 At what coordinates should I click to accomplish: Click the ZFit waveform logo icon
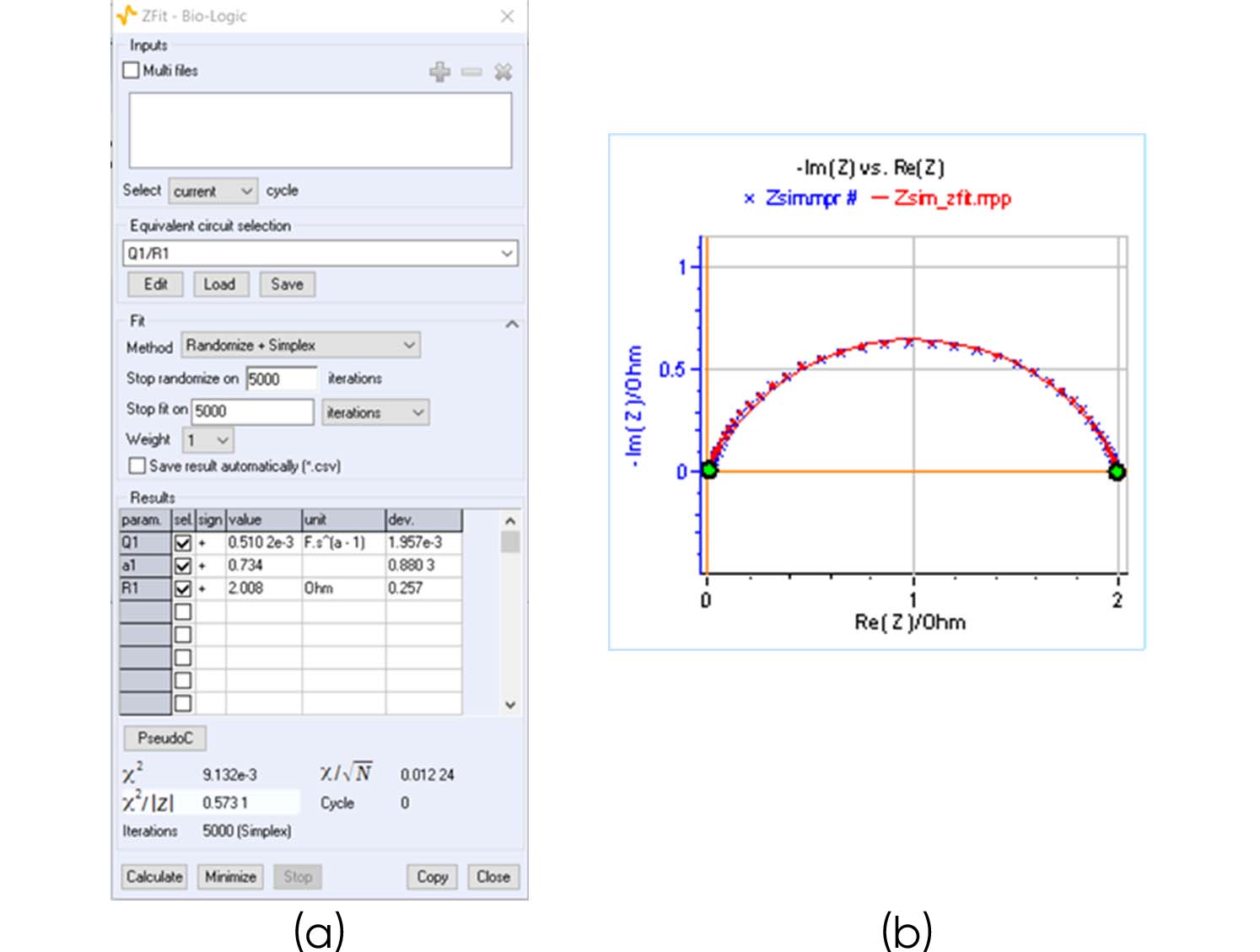pos(127,14)
